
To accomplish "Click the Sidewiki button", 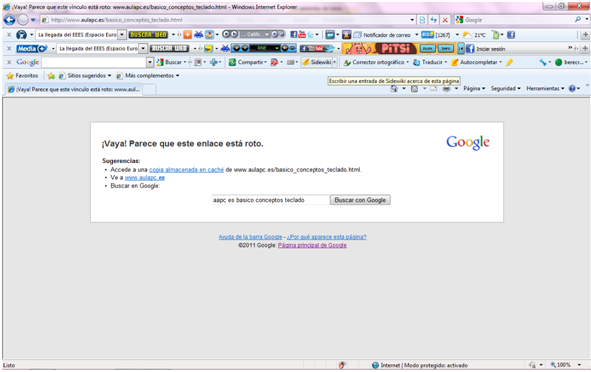I will (x=317, y=62).
